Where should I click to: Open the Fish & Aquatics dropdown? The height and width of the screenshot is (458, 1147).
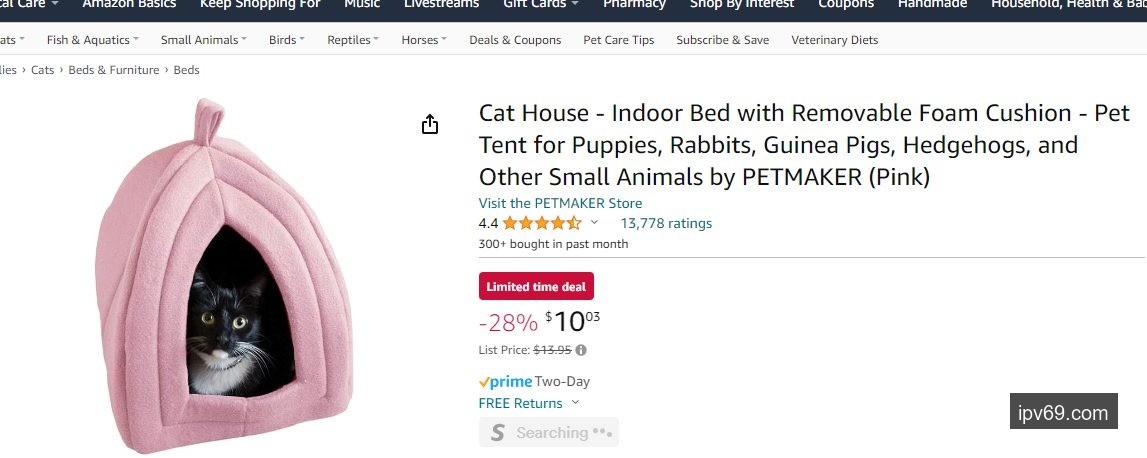(x=93, y=40)
